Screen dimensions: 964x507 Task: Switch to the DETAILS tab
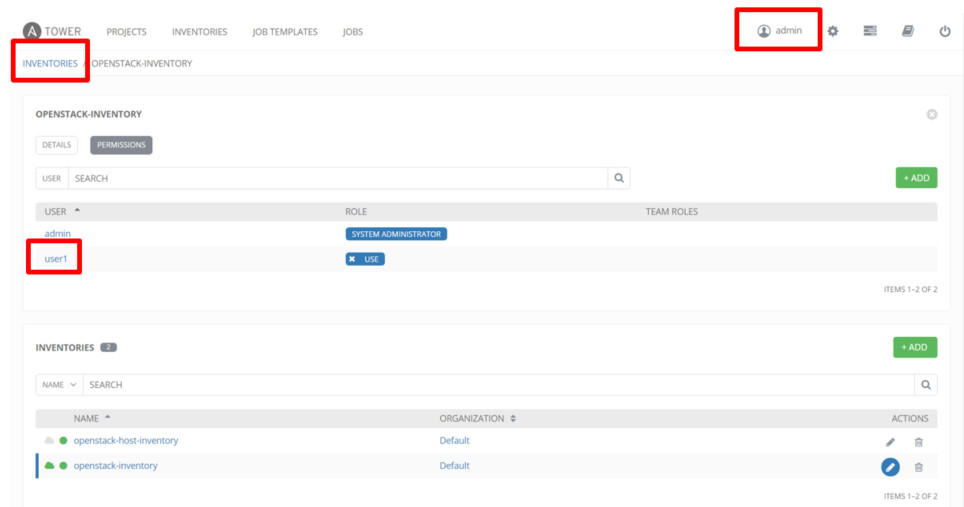(57, 145)
